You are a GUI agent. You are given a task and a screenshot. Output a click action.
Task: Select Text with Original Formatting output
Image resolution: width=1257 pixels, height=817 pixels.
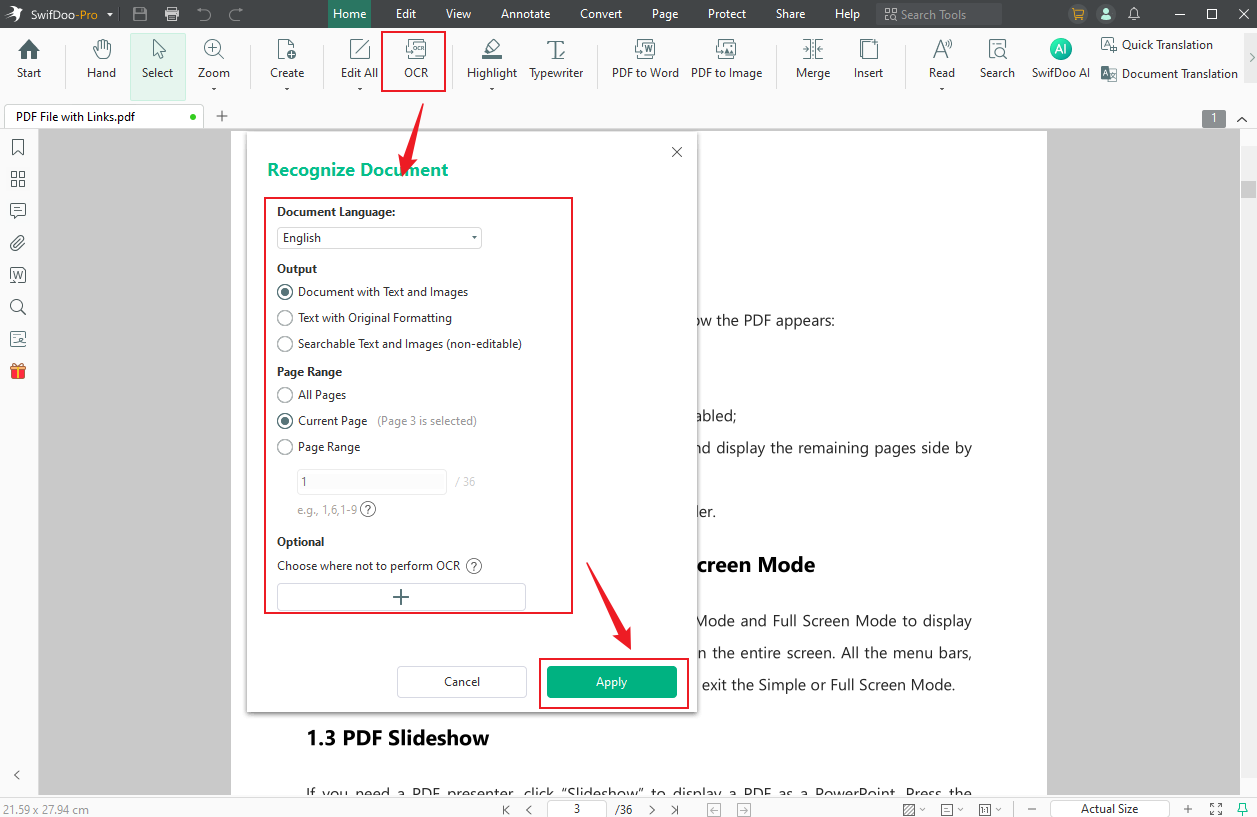point(285,317)
